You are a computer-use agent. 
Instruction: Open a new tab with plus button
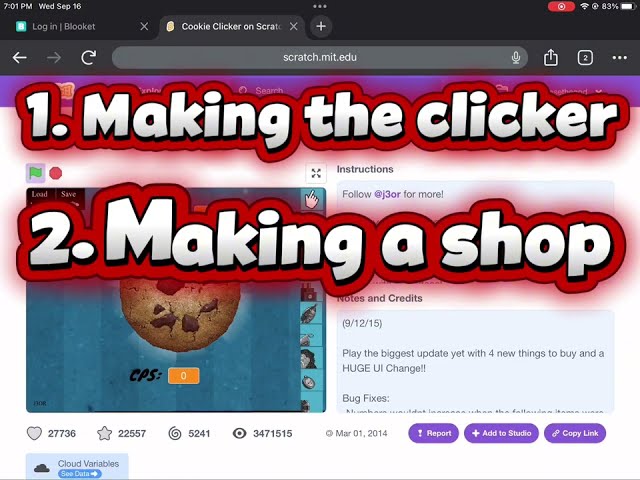321,27
